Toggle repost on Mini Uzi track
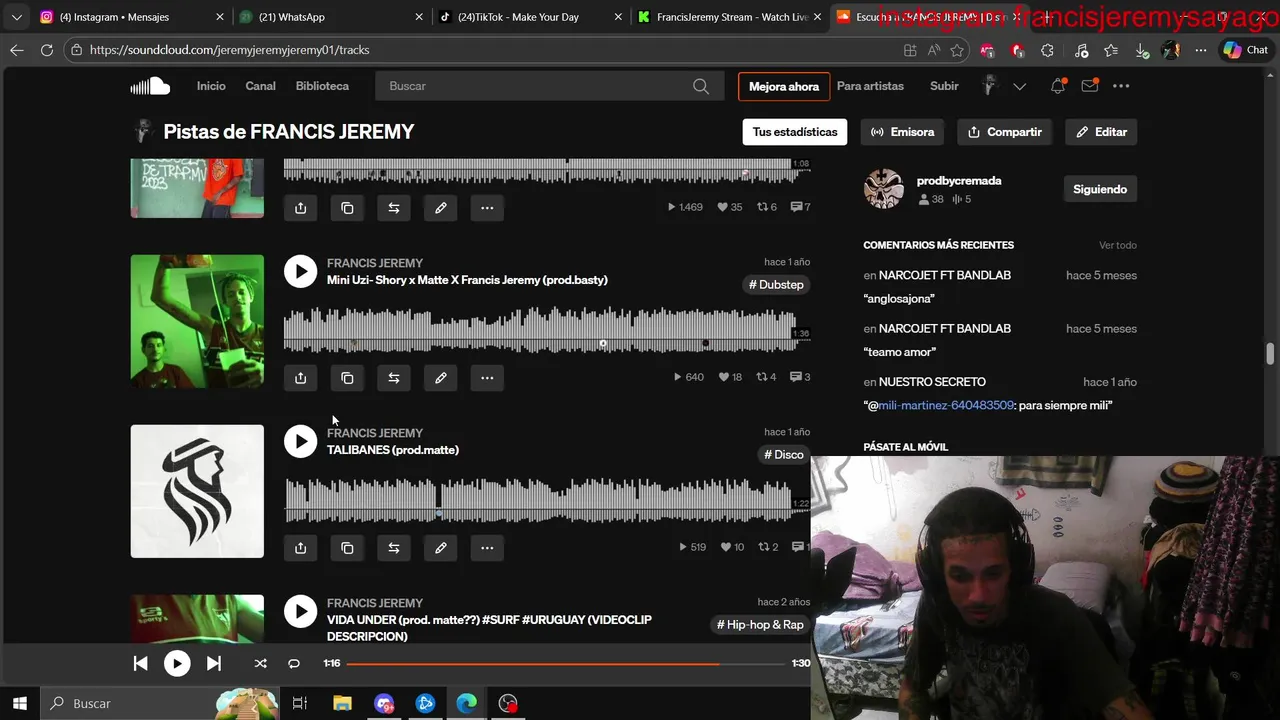 394,378
